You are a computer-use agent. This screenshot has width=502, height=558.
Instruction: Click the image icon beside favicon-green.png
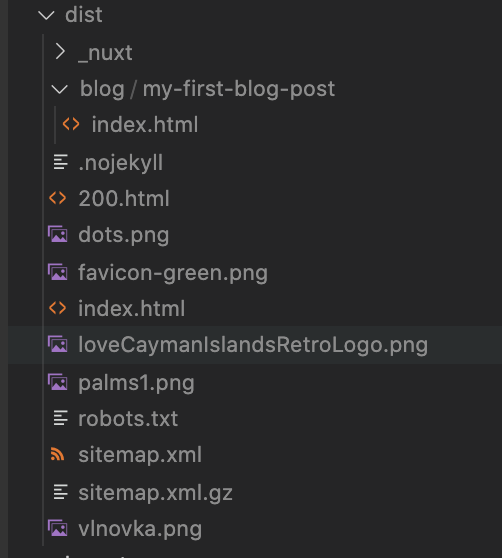58,272
